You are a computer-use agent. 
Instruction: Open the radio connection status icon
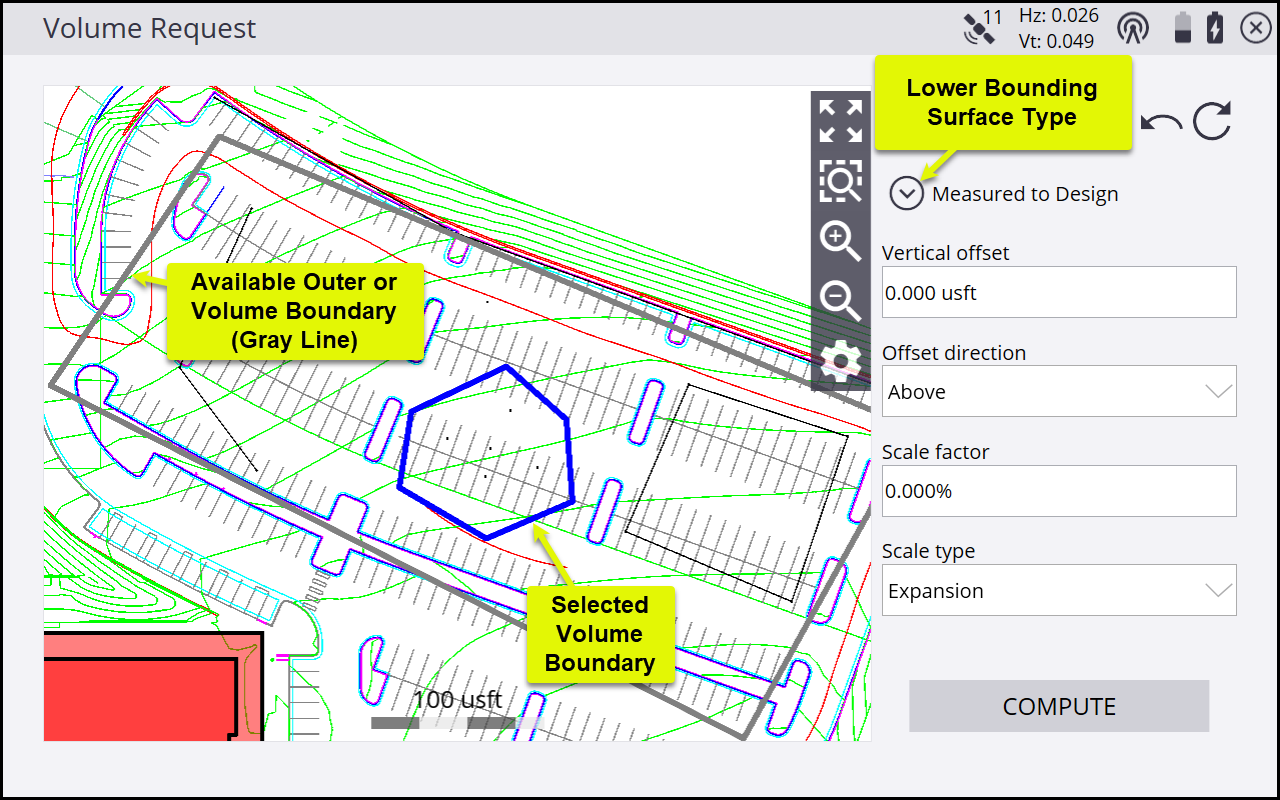click(x=1133, y=28)
